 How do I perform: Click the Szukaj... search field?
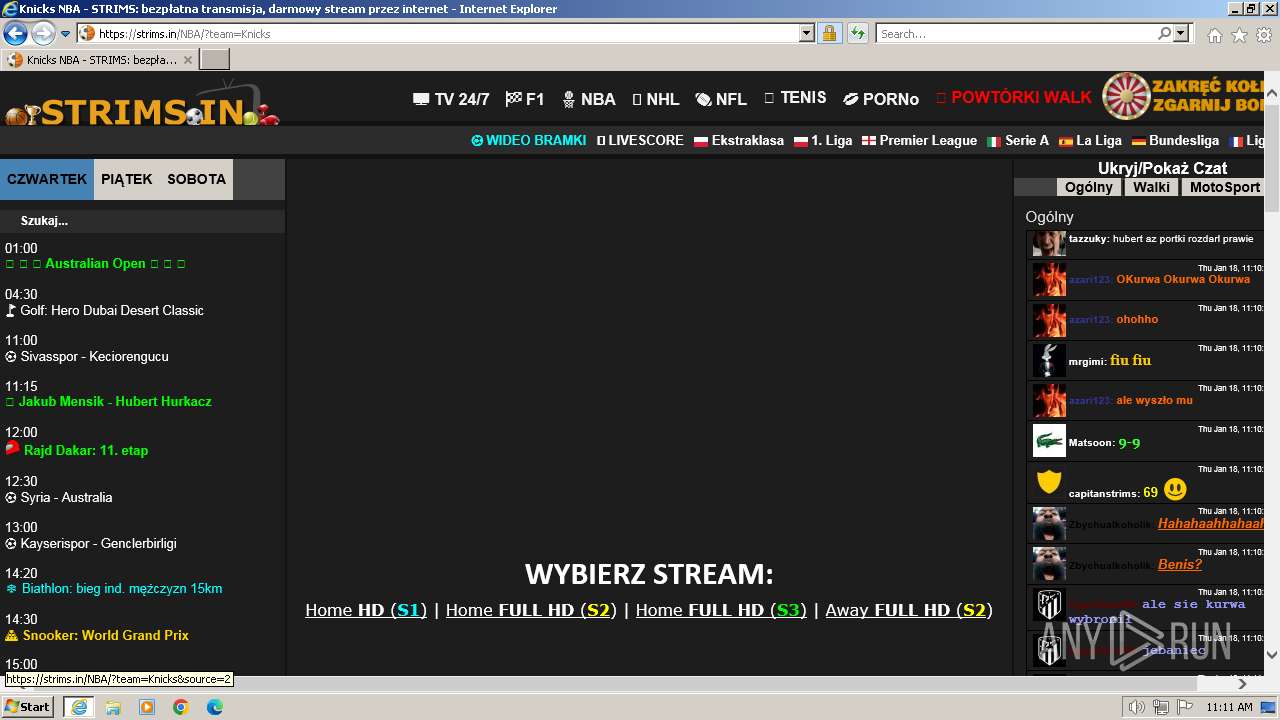(142, 220)
